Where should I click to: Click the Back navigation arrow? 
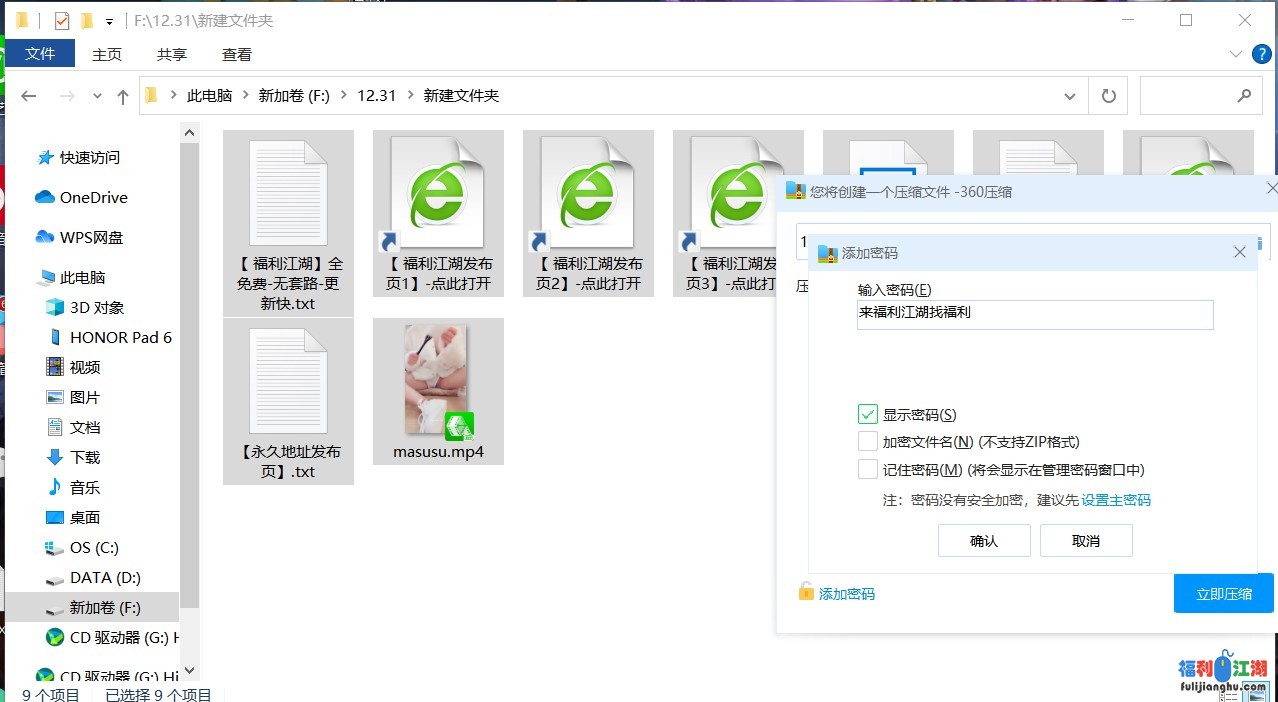pos(29,96)
